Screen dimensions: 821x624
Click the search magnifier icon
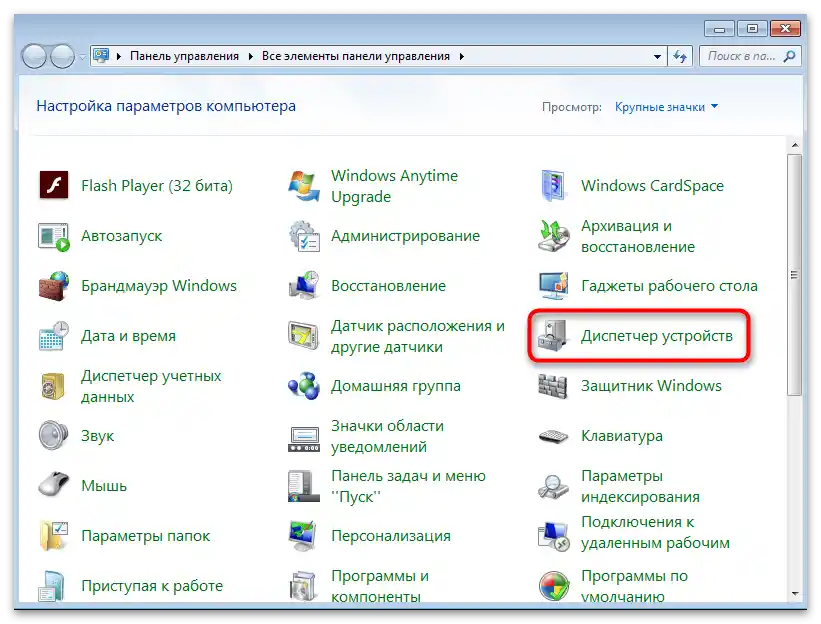789,56
